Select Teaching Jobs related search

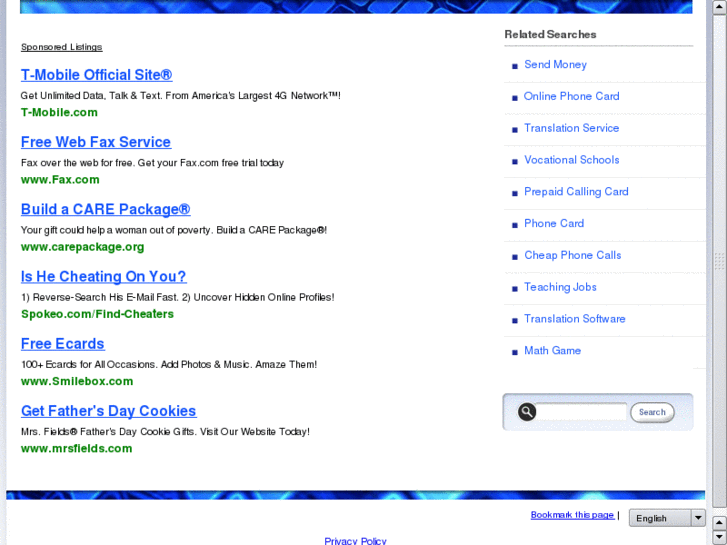click(x=560, y=287)
